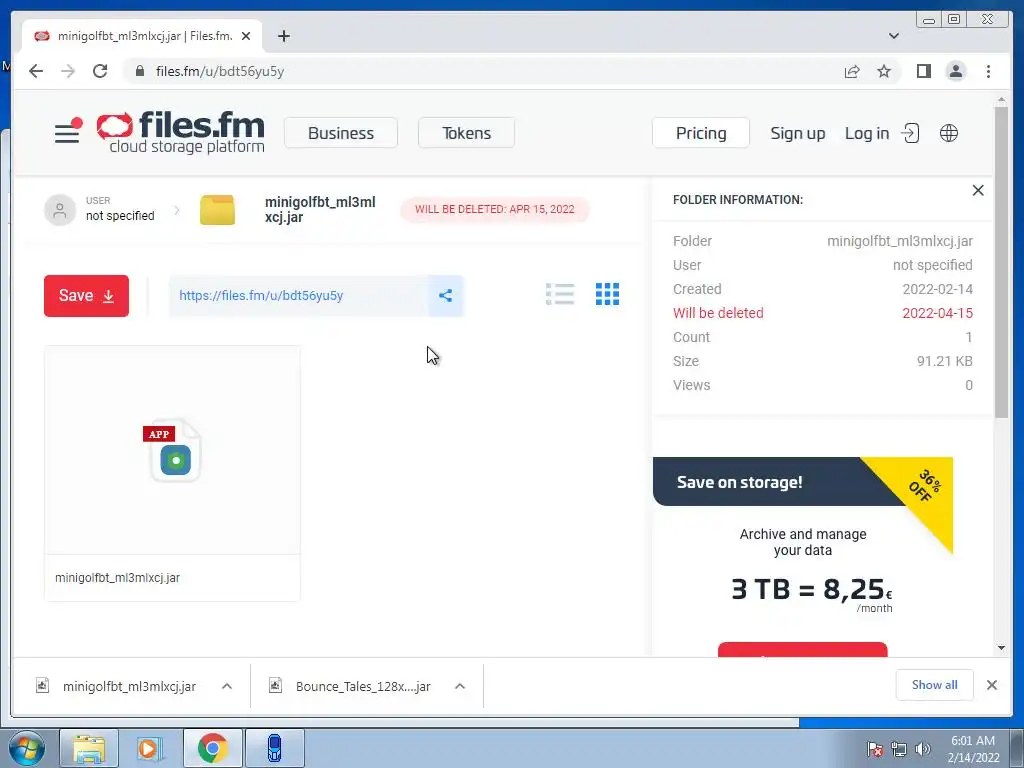The width and height of the screenshot is (1024, 768).
Task: Close the downloads bar
Action: (991, 685)
